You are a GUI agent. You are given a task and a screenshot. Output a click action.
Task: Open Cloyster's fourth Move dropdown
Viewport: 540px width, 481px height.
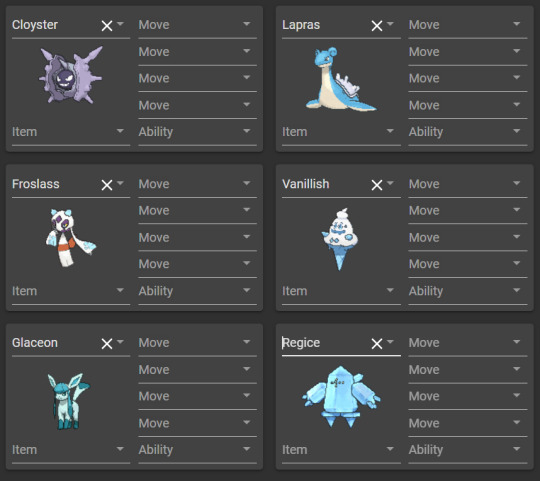(198, 105)
